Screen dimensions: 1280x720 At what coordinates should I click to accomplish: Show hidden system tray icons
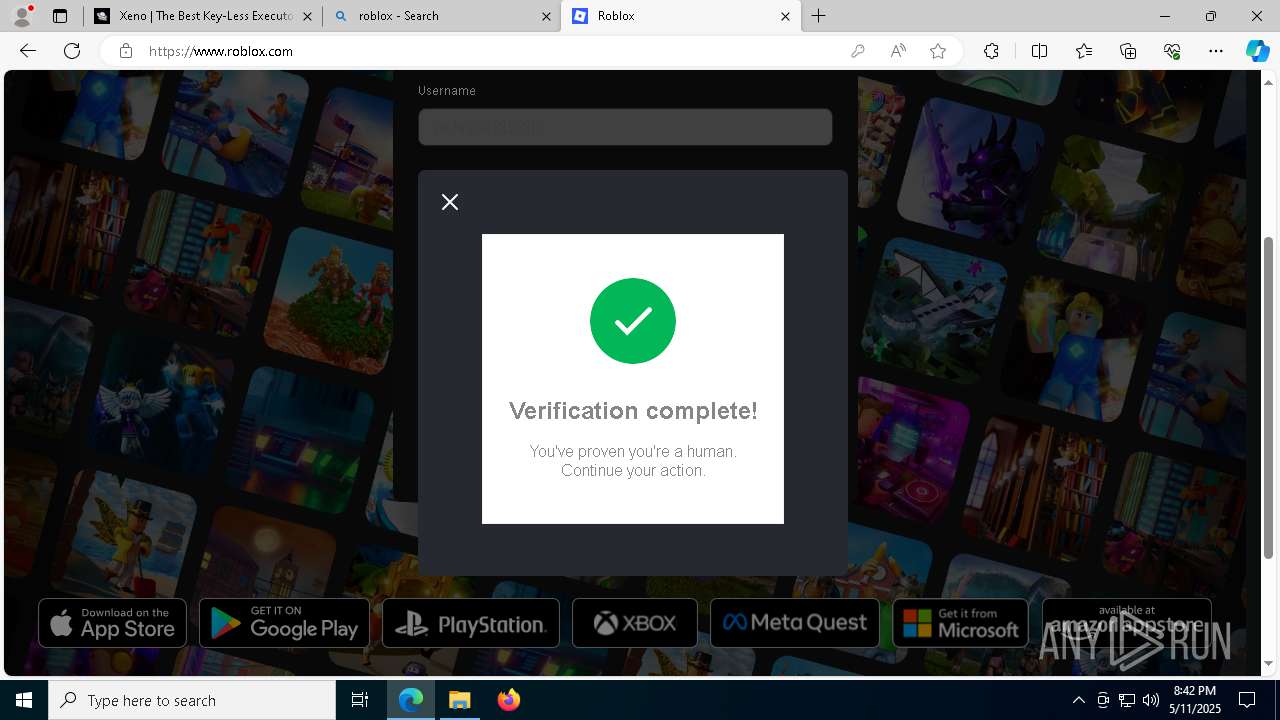pos(1078,700)
